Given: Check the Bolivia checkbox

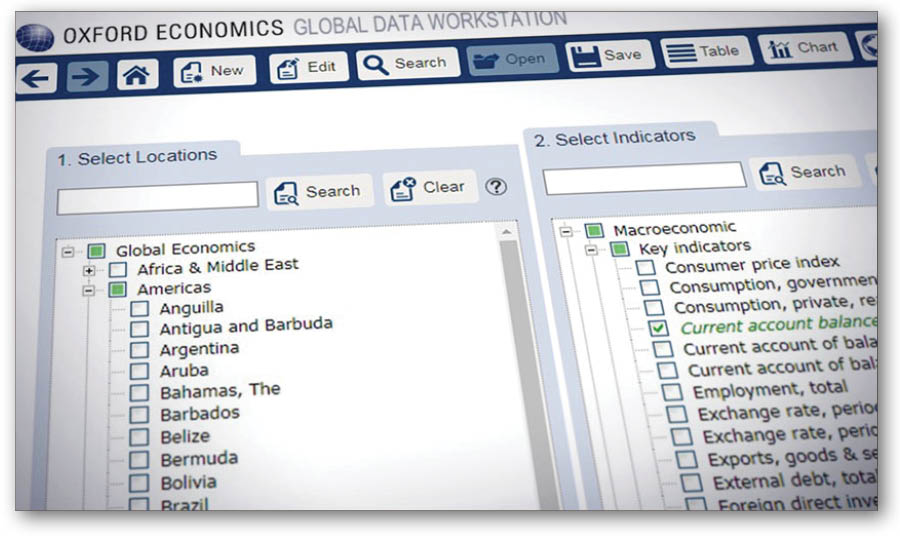Looking at the screenshot, I should (139, 483).
